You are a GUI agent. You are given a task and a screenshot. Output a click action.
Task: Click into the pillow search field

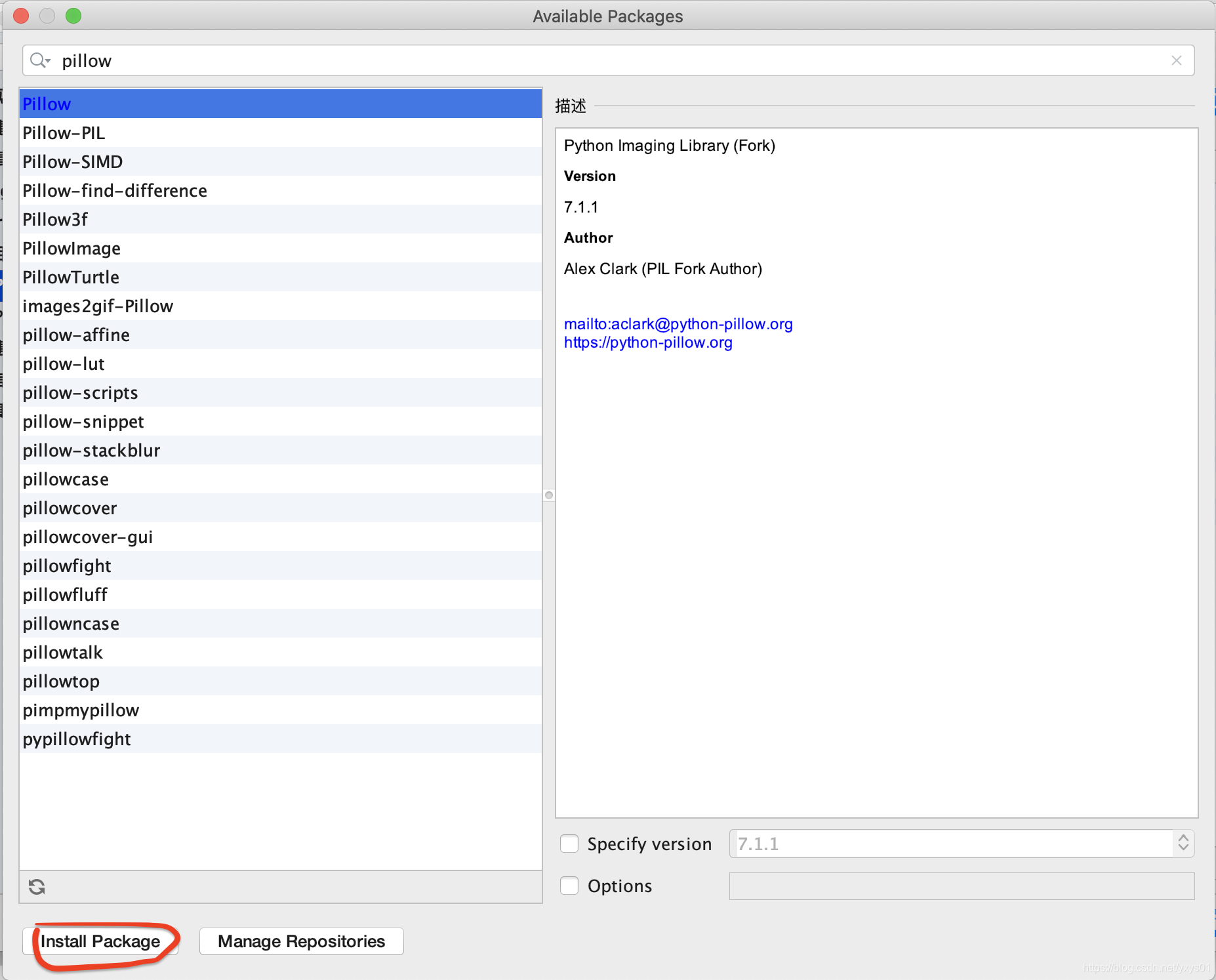tap(608, 60)
